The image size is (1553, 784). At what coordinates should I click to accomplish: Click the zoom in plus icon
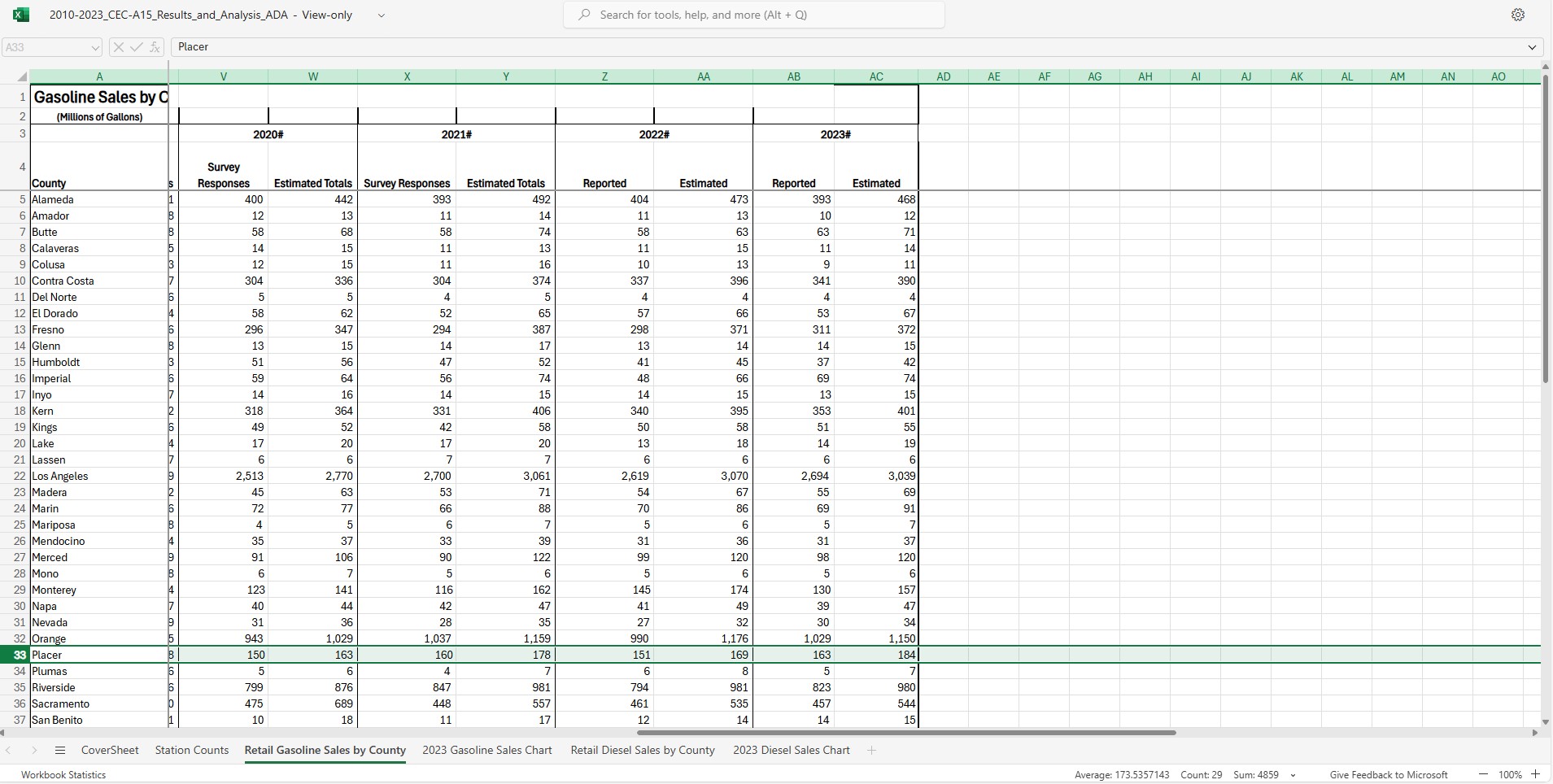pyautogui.click(x=1536, y=774)
